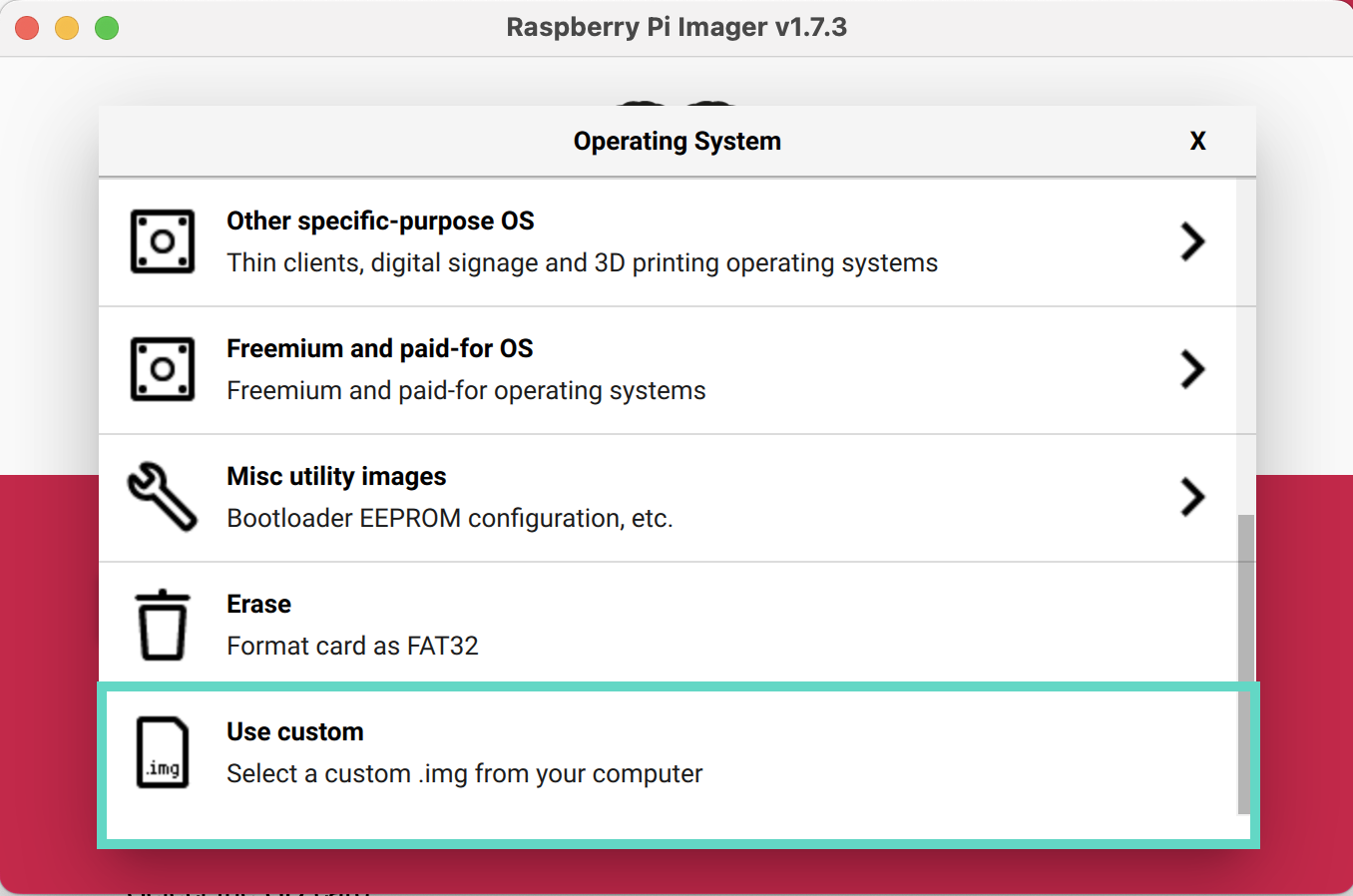Click "Format card as FAT32" description
The image size is (1353, 896).
(352, 646)
